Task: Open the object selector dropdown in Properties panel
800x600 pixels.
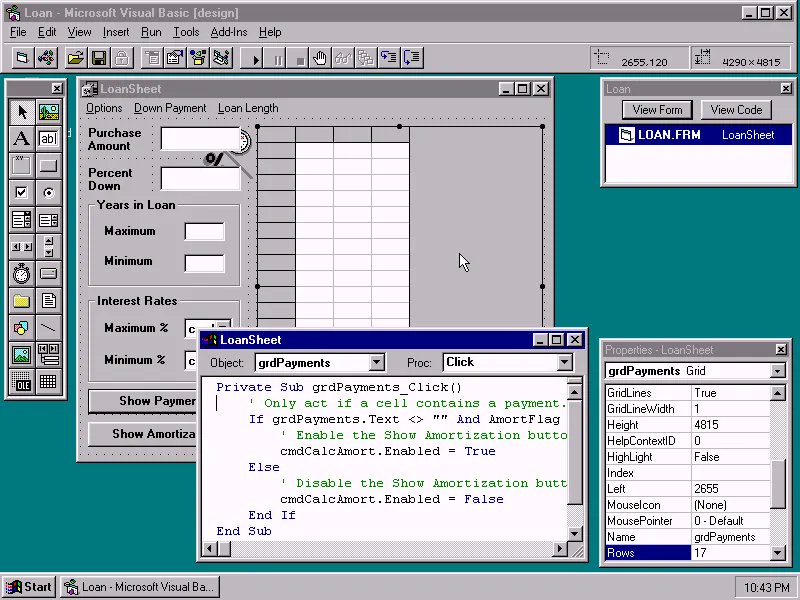Action: coord(778,371)
